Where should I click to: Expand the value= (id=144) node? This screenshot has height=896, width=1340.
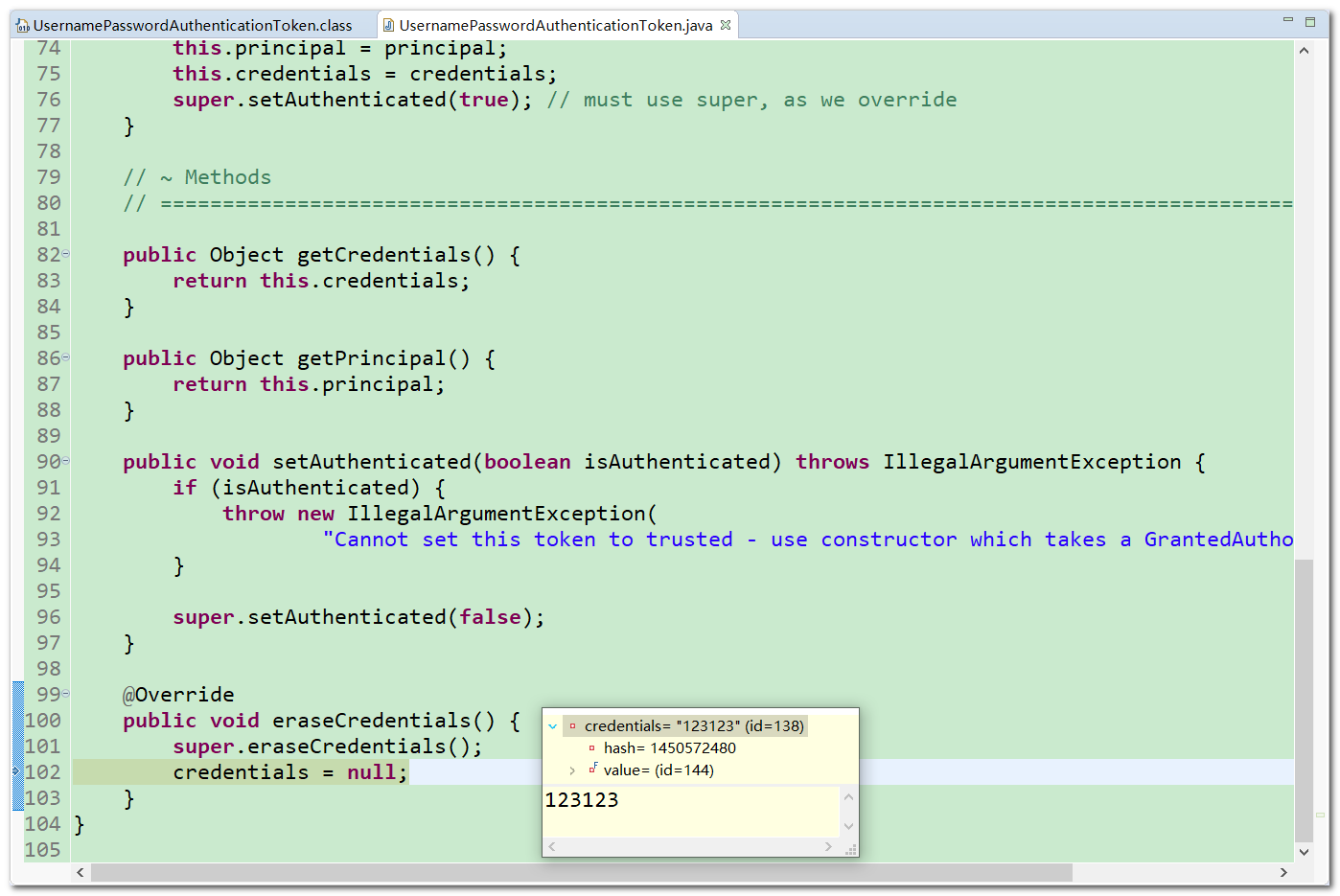(x=572, y=770)
